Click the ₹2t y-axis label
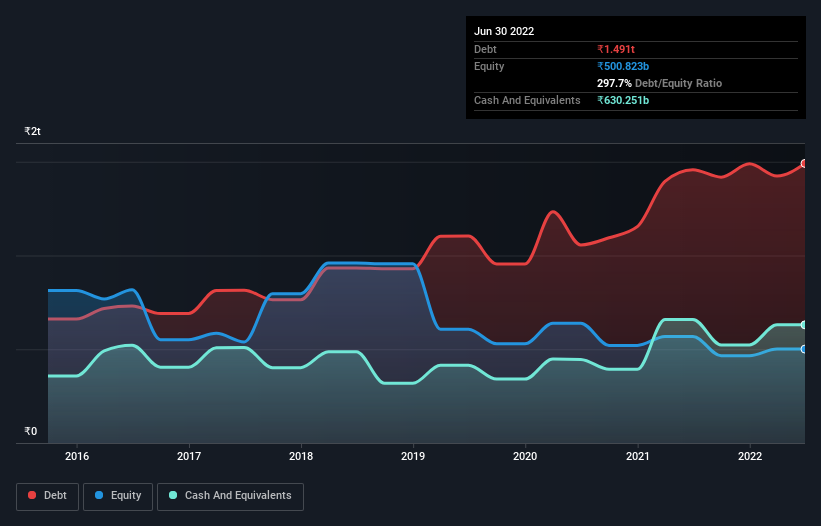The image size is (821, 526). 32,131
